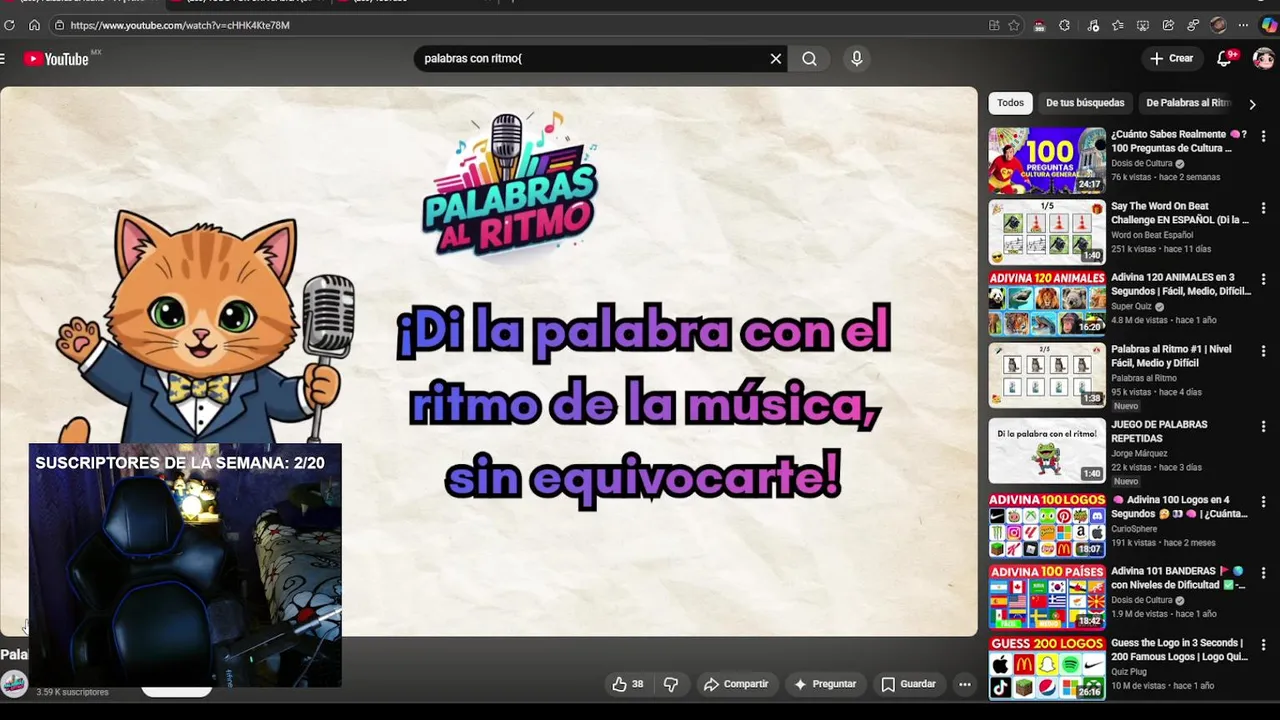Open the 'Palabras al Ritmo #1' thumbnail
1280x720 pixels.
pos(1047,376)
